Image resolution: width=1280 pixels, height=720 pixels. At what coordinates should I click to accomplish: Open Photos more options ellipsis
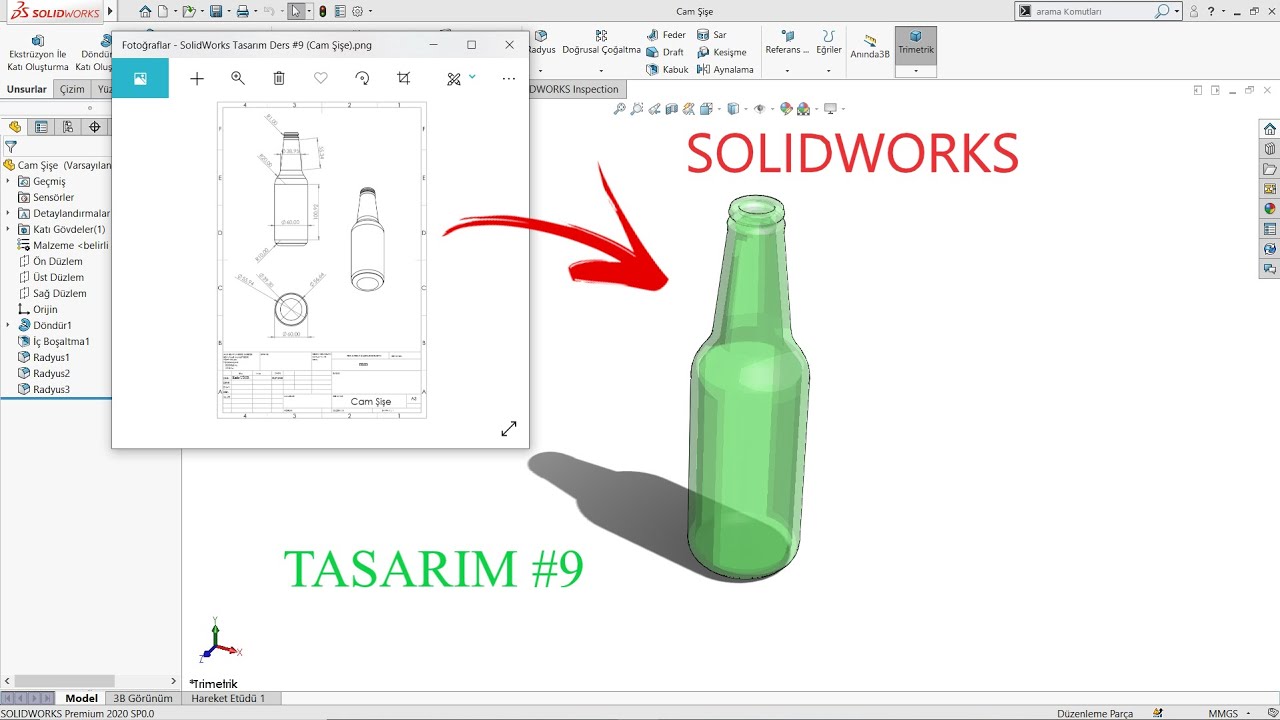tap(508, 78)
